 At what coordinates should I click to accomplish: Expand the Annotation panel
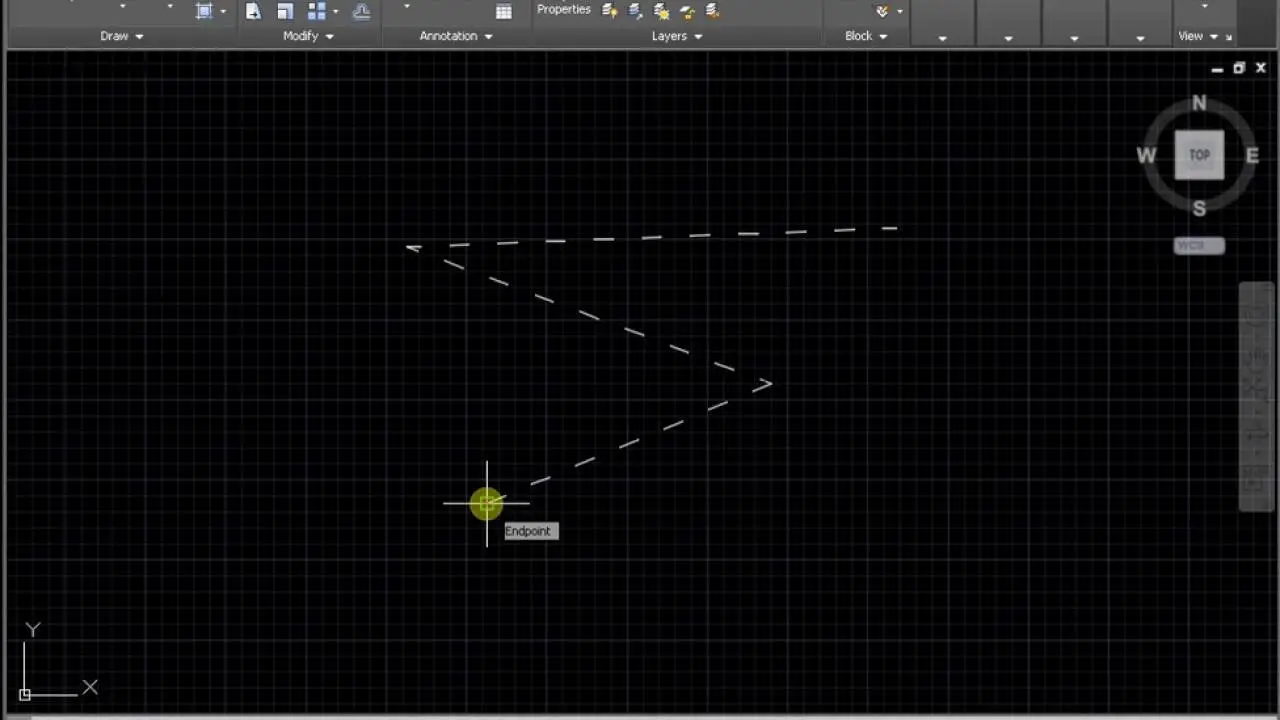click(456, 36)
